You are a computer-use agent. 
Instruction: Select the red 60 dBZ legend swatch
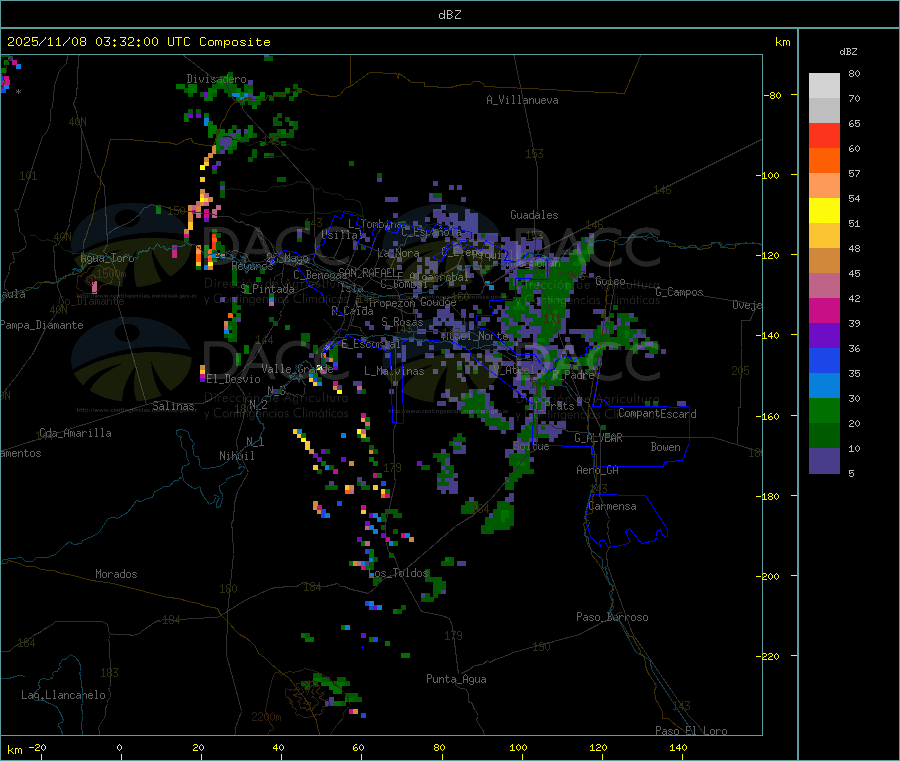(824, 135)
